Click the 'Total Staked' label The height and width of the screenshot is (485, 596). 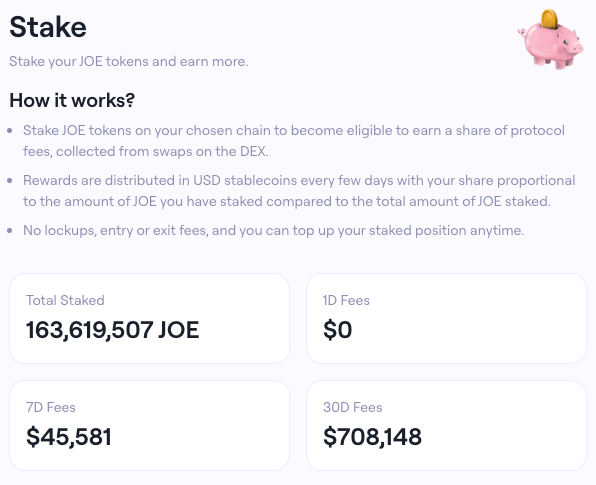[x=65, y=300]
